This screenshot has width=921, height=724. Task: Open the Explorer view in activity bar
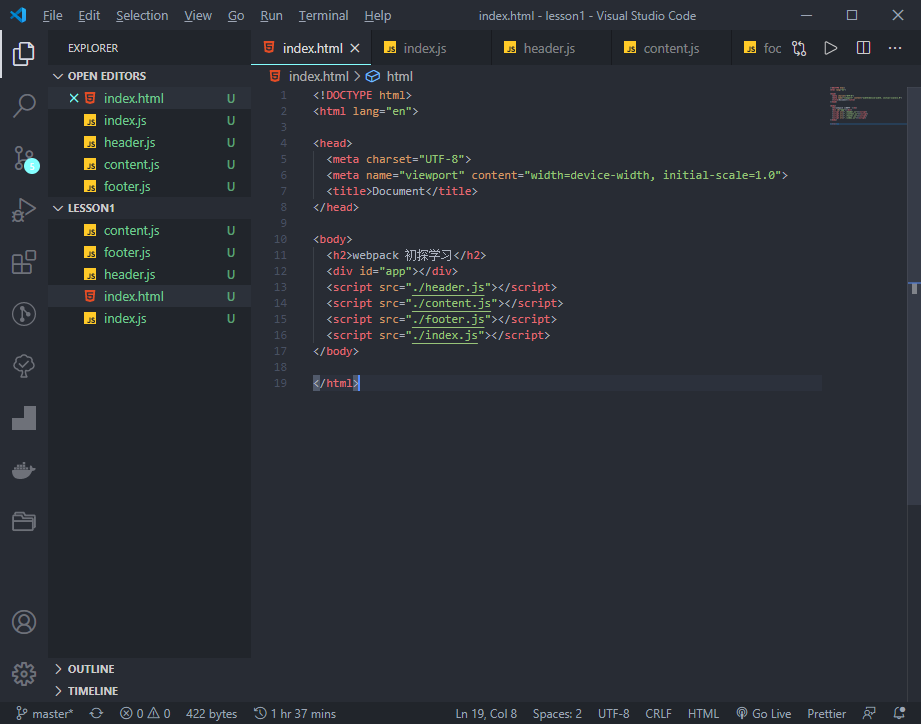tap(23, 53)
